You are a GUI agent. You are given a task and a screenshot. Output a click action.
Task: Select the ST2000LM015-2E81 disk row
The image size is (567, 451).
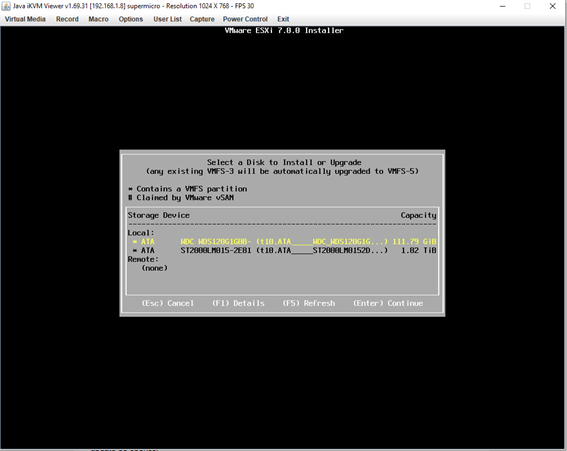tap(282, 251)
